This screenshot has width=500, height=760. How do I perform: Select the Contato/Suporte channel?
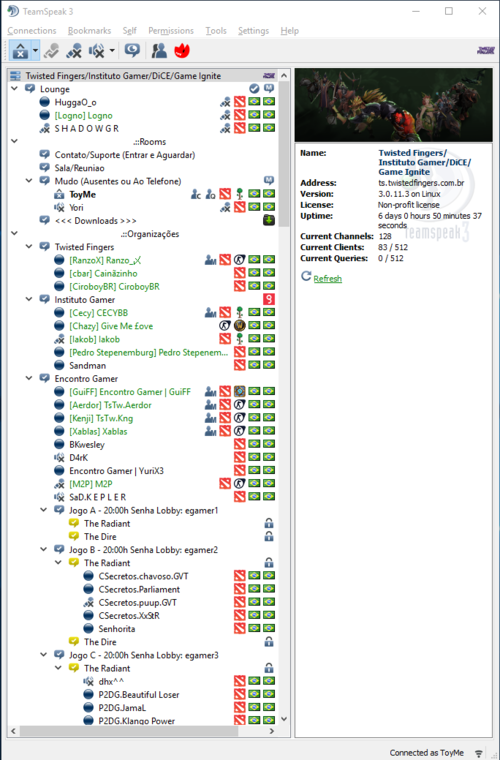click(125, 155)
